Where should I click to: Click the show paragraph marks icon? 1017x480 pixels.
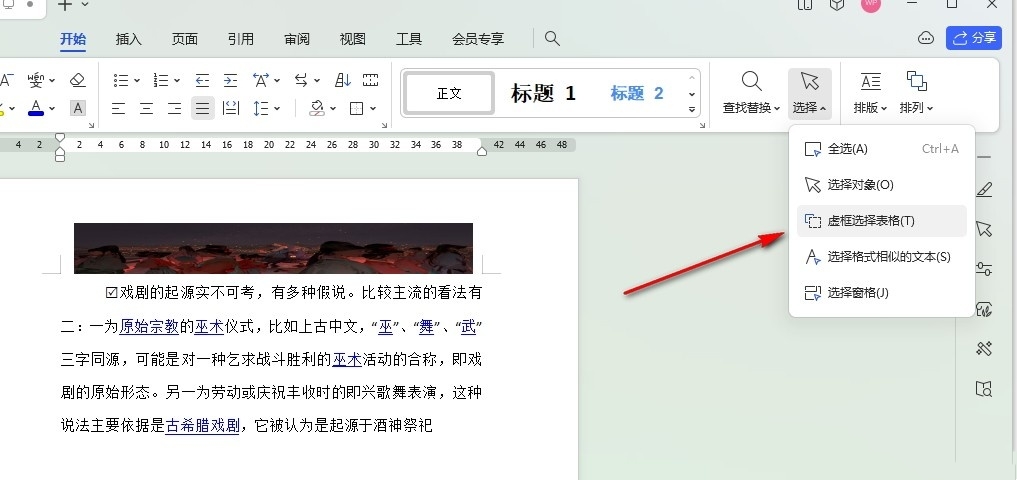click(370, 80)
